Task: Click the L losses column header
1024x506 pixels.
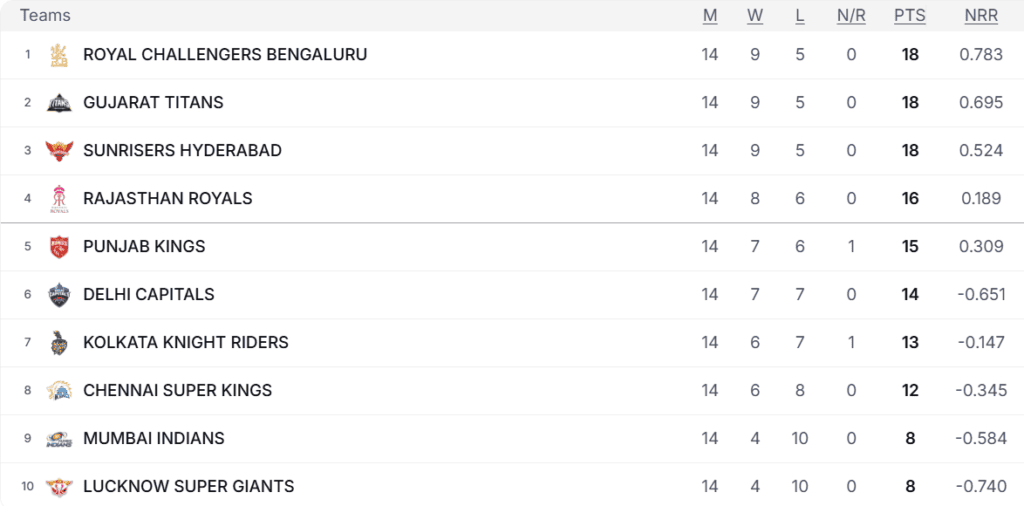Action: tap(800, 16)
